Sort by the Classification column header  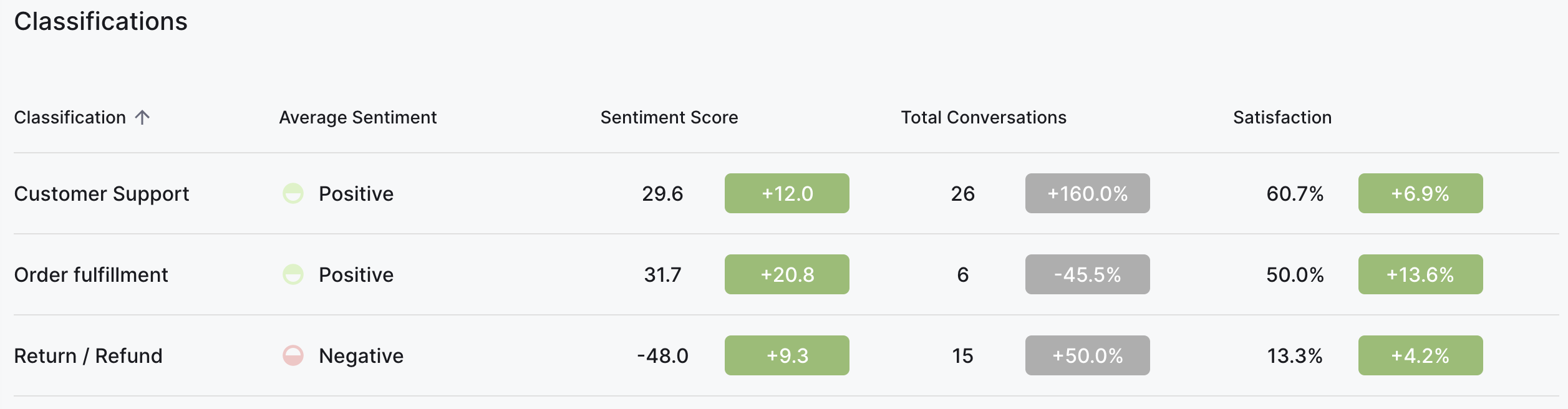70,117
